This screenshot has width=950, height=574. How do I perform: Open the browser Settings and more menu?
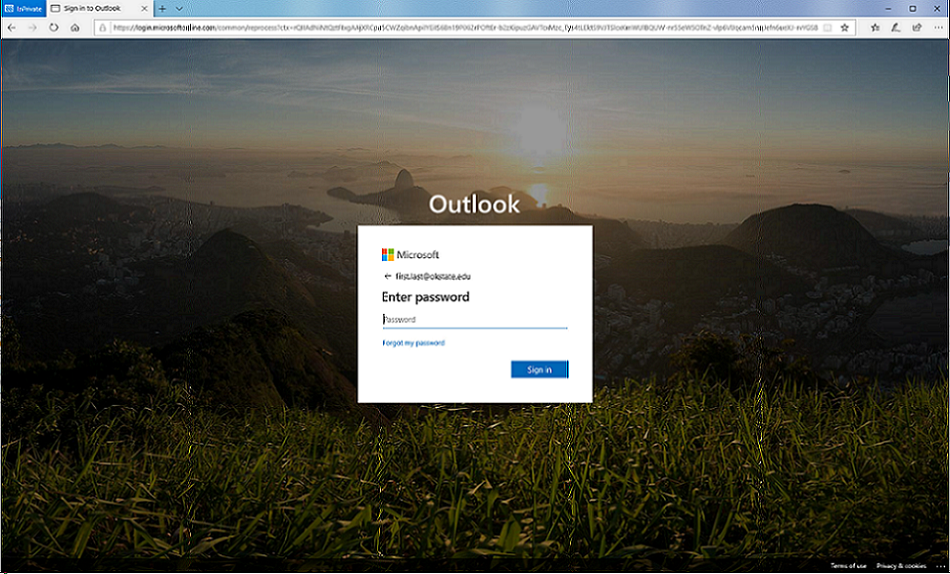coord(938,27)
